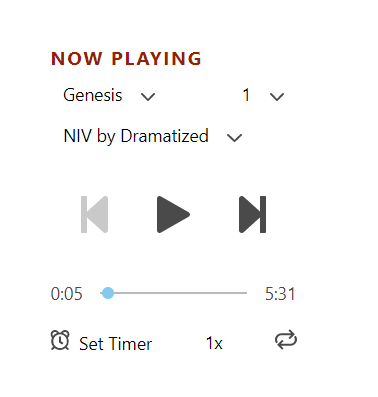
Task: Select the chapter number 1 label
Action: point(246,95)
